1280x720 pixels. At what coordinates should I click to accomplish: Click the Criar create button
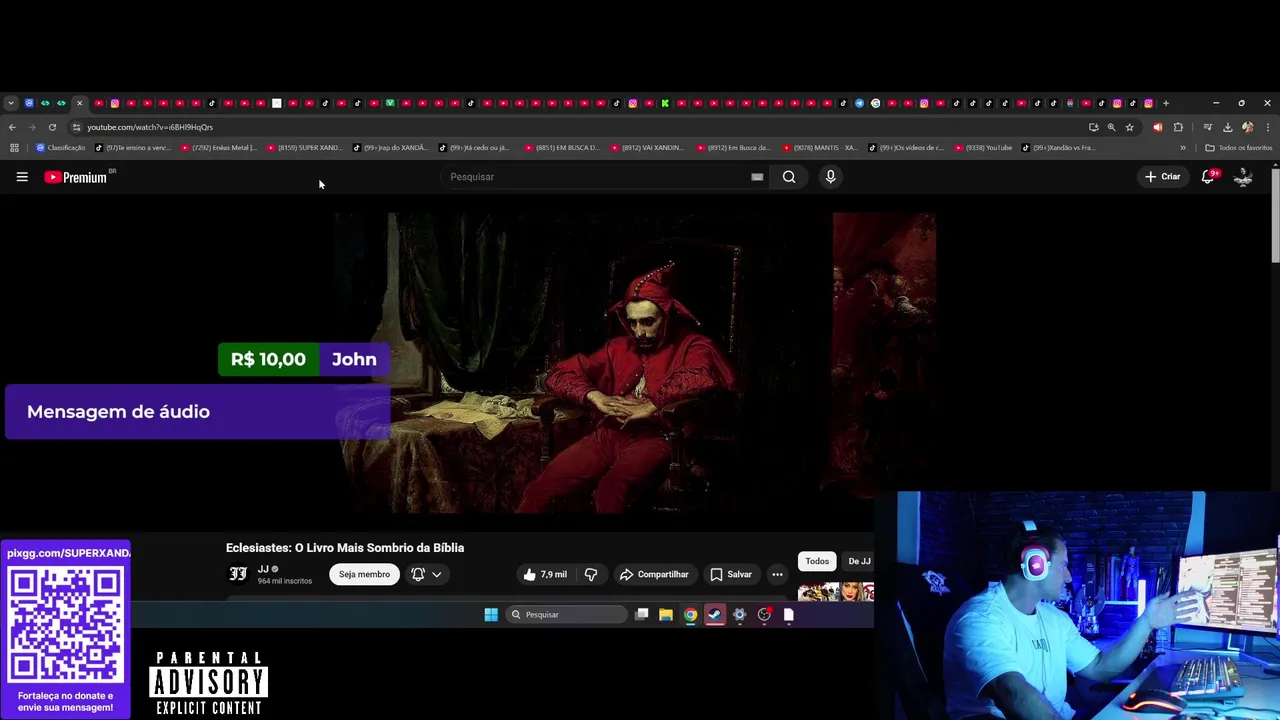coord(1163,177)
